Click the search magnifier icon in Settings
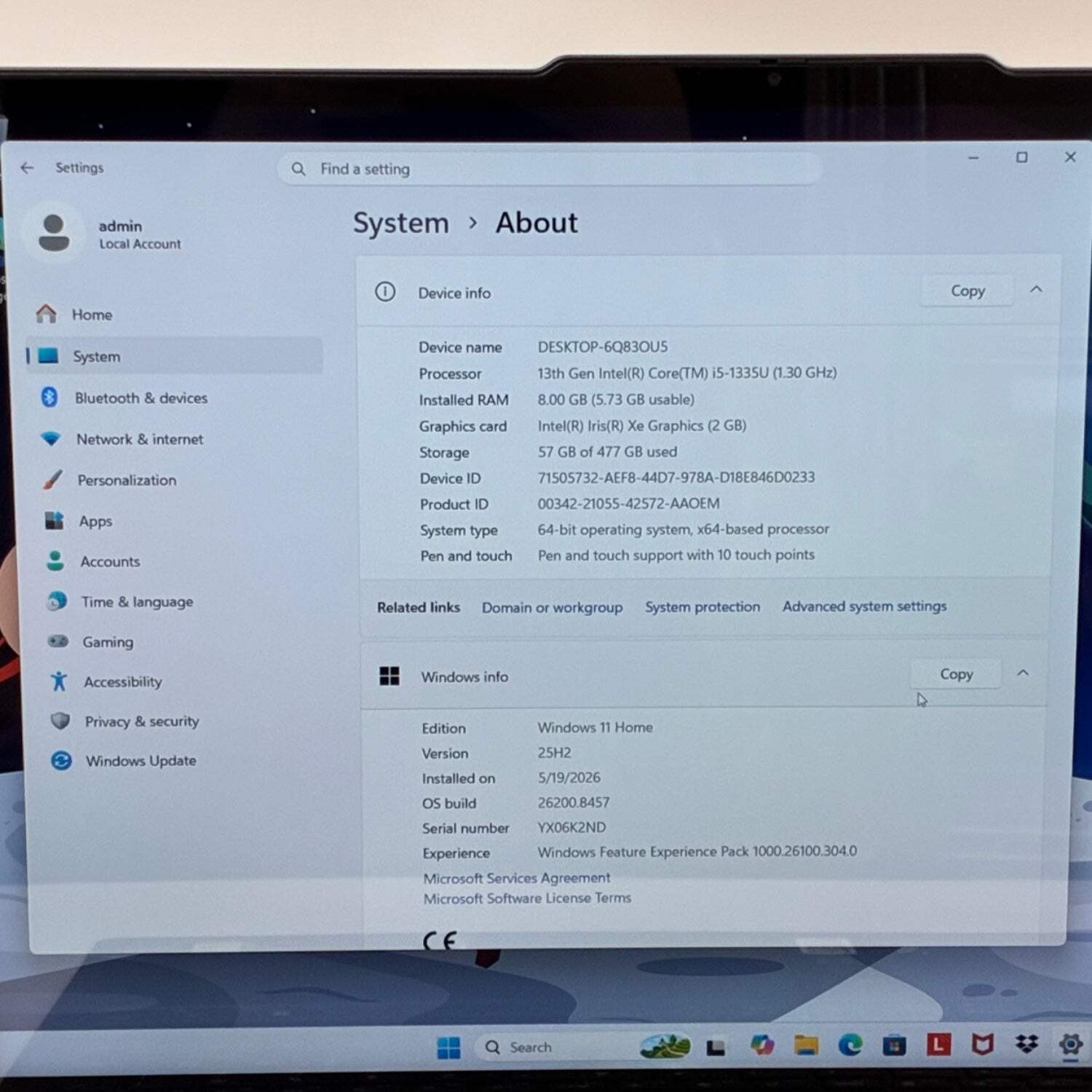 click(298, 169)
